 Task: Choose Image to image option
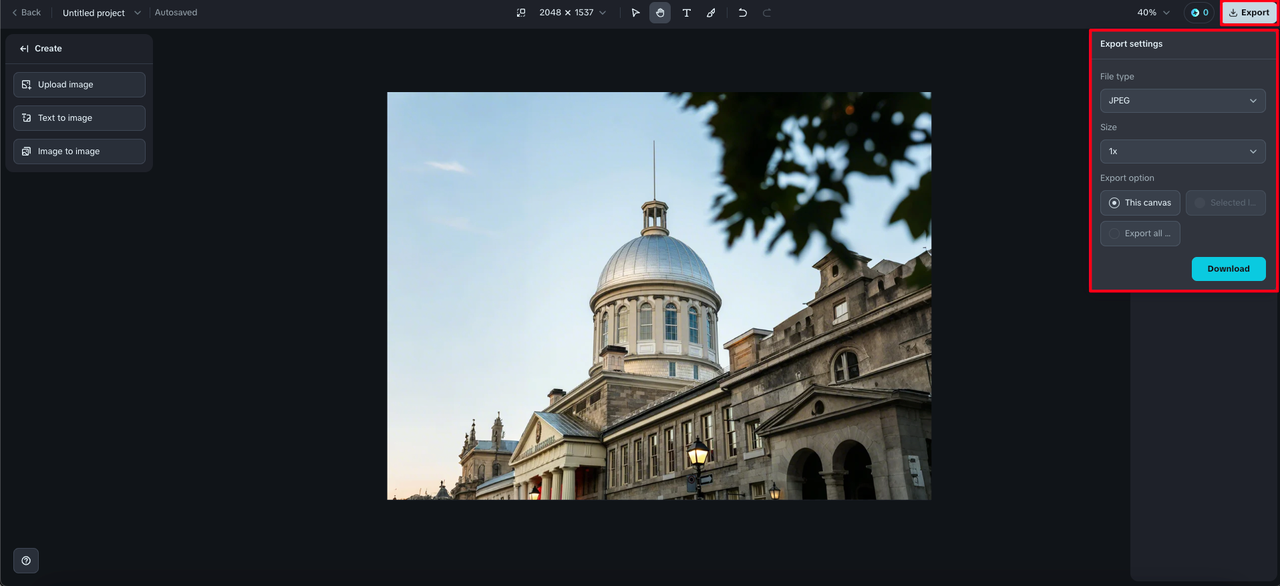pyautogui.click(x=79, y=152)
